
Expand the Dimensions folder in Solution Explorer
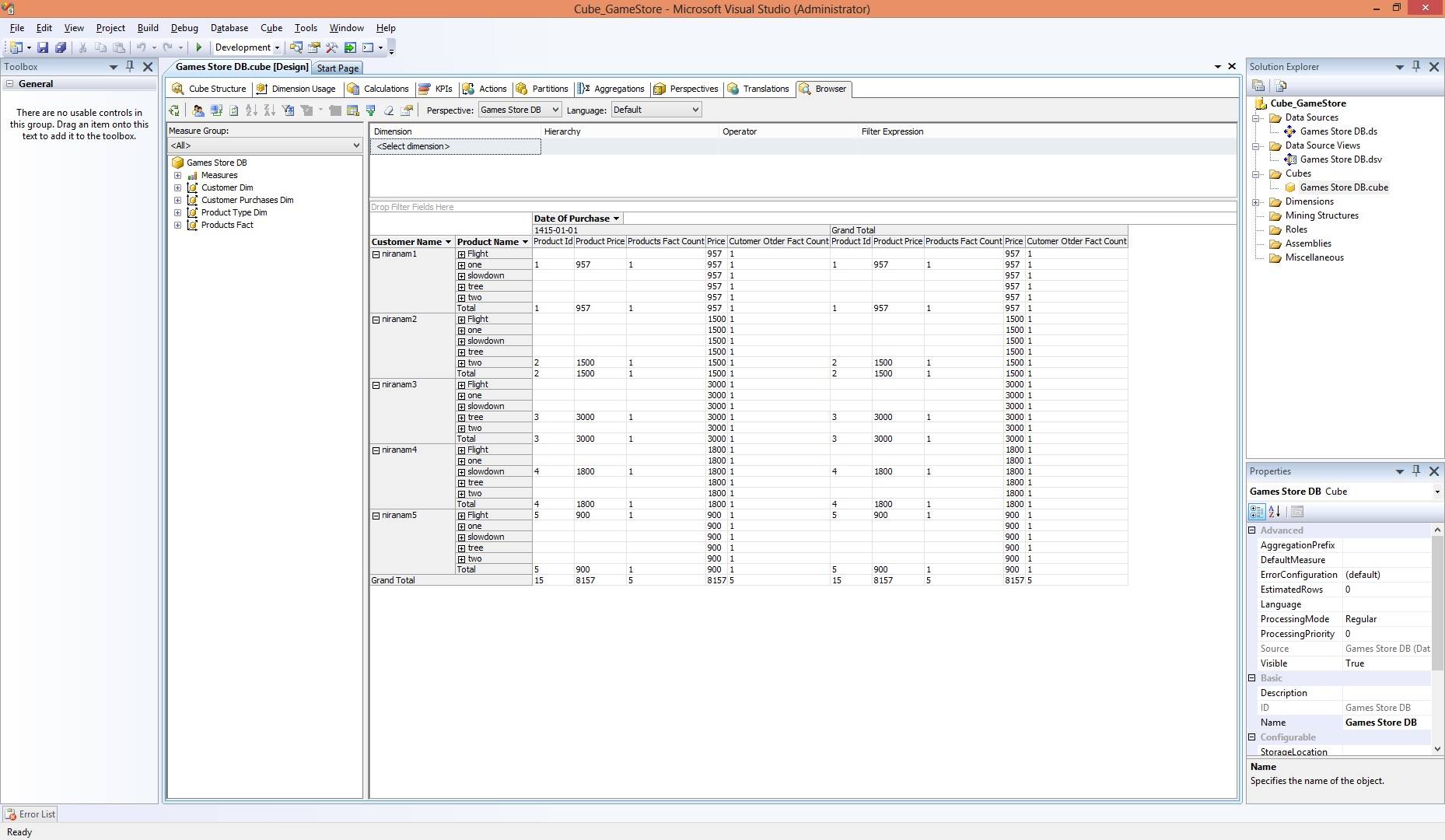[1256, 202]
